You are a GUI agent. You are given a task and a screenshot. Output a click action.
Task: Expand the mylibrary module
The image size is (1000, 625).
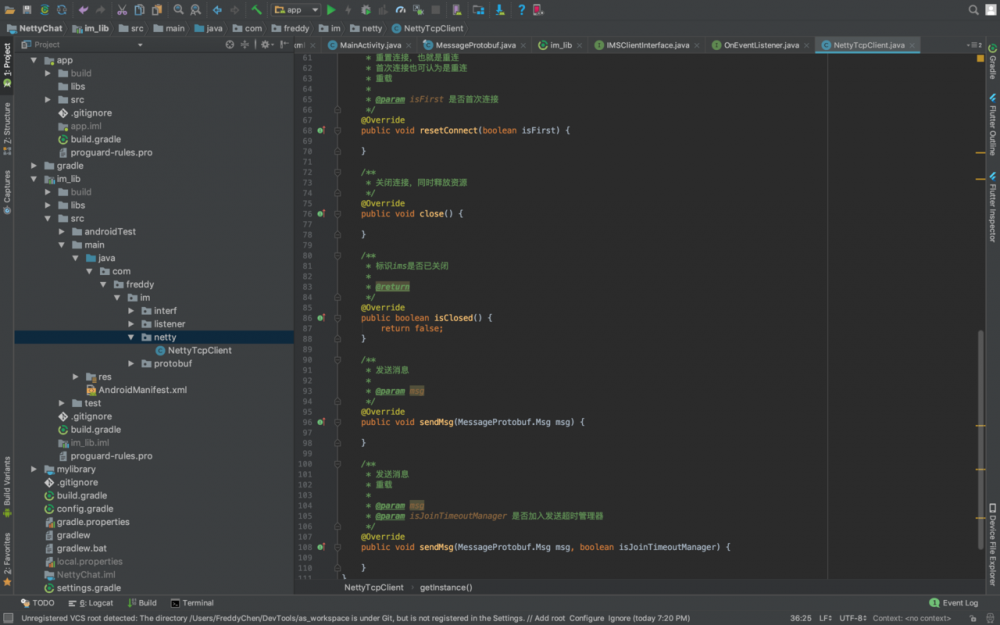point(33,468)
